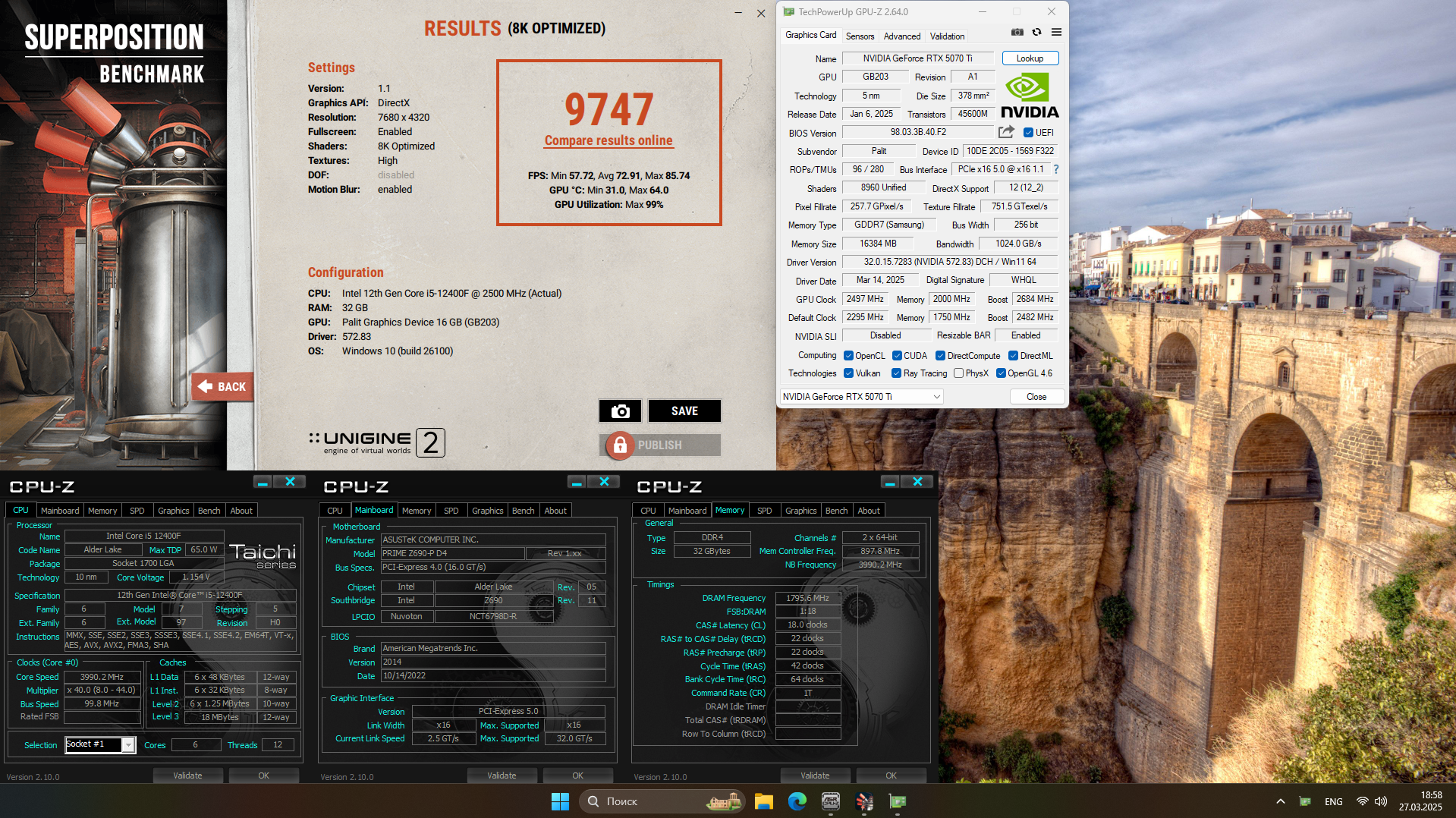Switch to the Advanced tab in GPU-Z
Viewport: 1456px width, 818px height.
pos(901,36)
